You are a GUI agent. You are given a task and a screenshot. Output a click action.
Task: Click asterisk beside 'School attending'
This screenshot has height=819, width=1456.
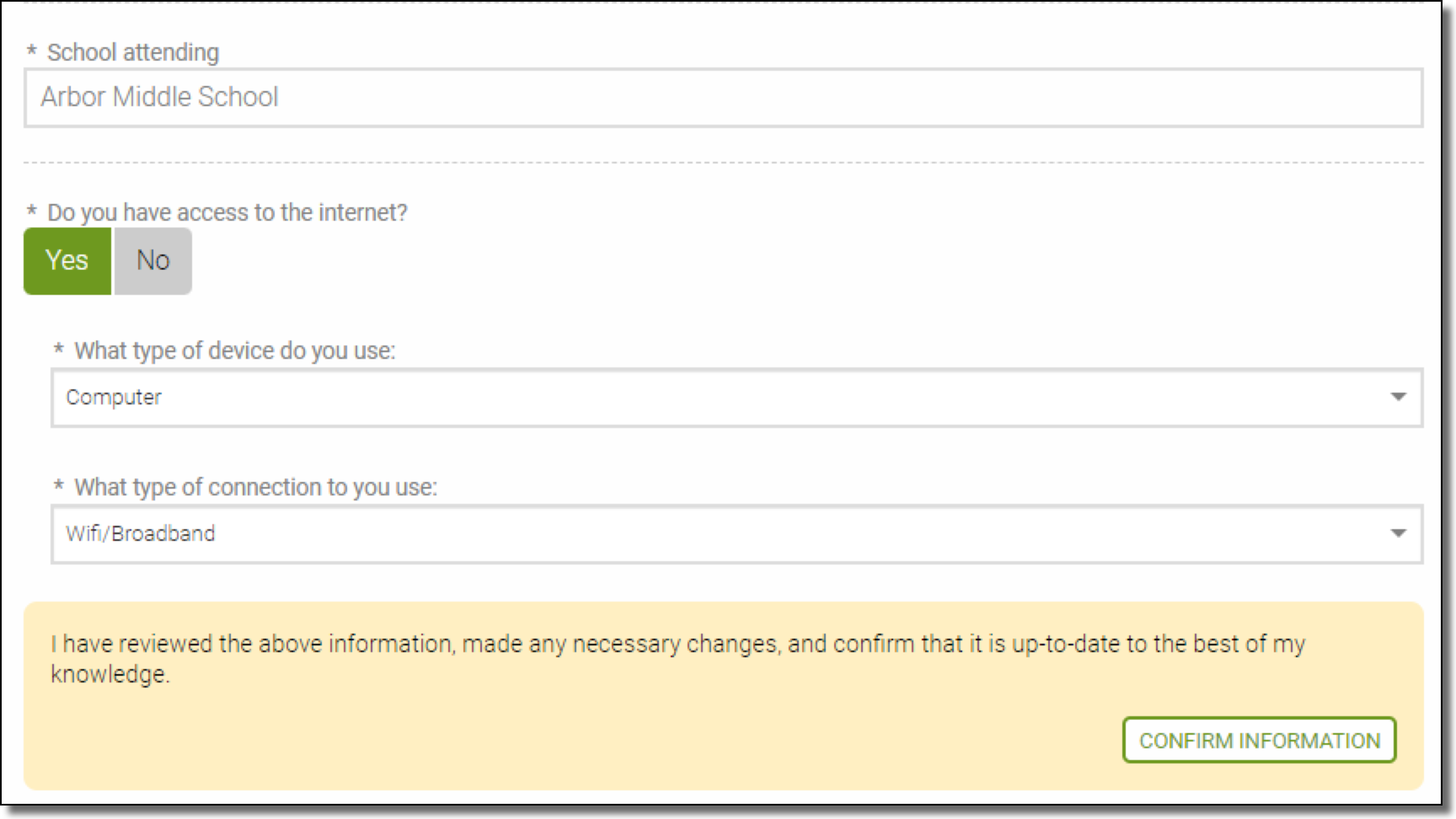point(31,51)
